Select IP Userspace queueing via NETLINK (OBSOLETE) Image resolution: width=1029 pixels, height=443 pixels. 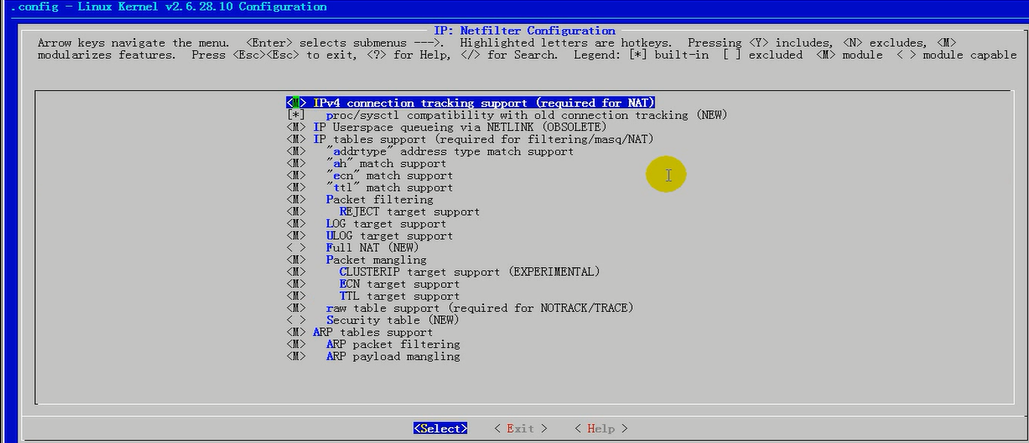click(459, 127)
